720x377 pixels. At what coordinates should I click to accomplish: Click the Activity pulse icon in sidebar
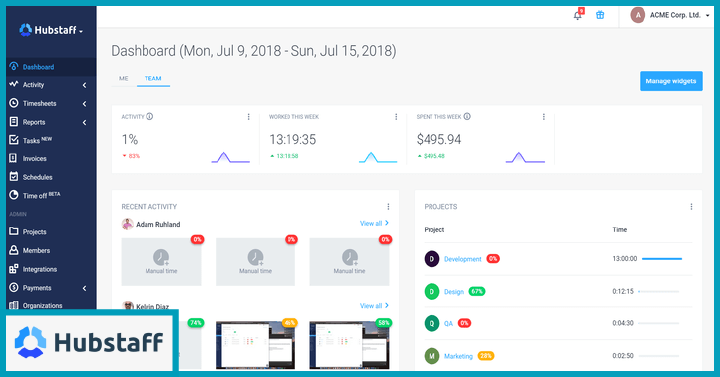click(x=14, y=84)
